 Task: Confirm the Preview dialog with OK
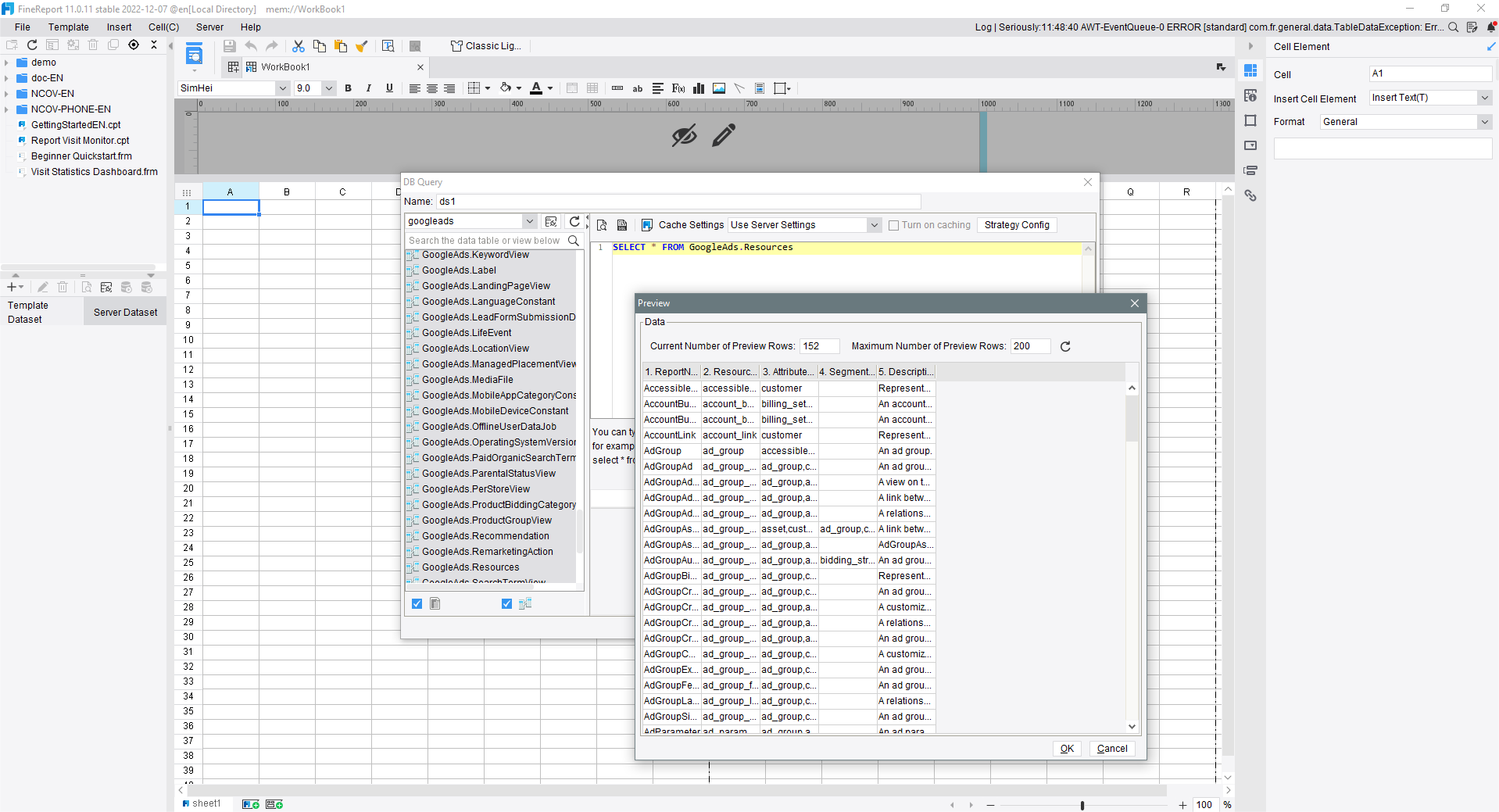1066,748
